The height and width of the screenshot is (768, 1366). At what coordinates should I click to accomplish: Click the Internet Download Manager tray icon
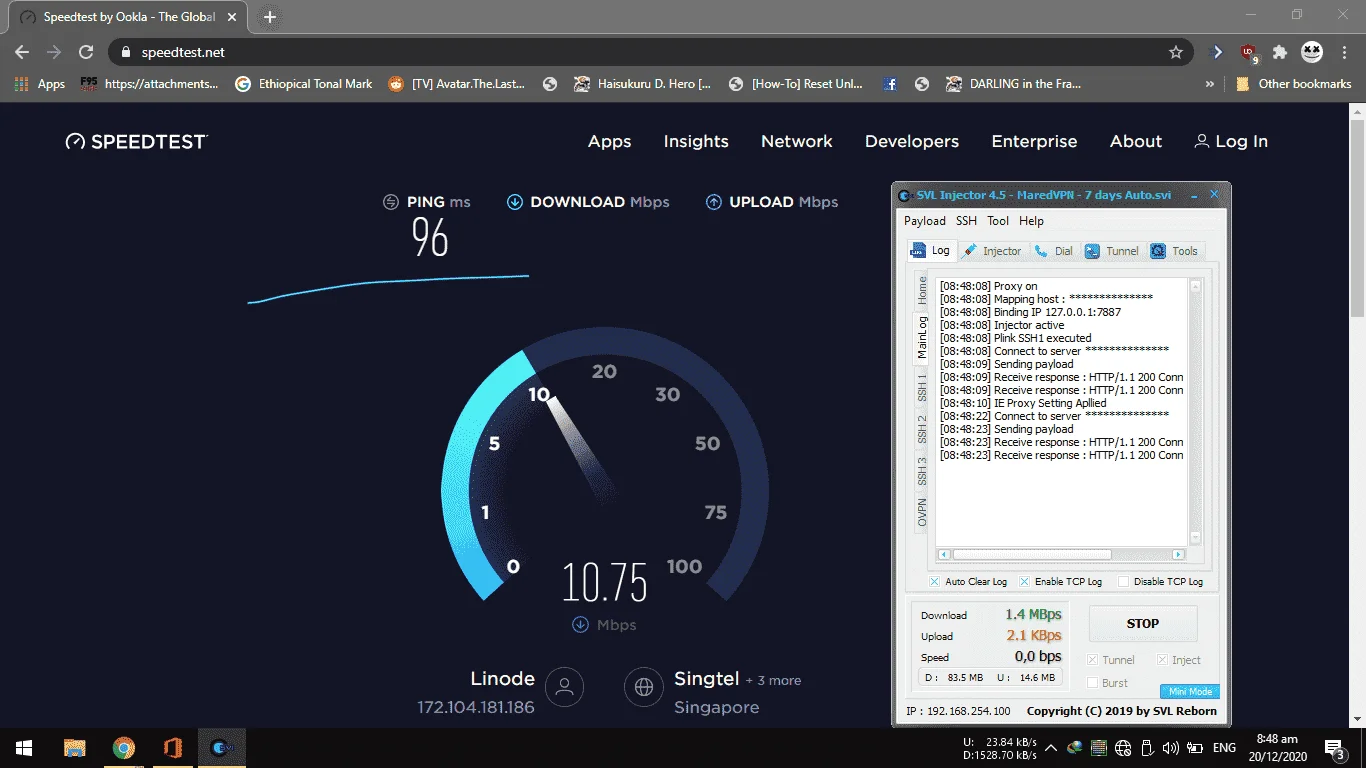coord(1075,748)
